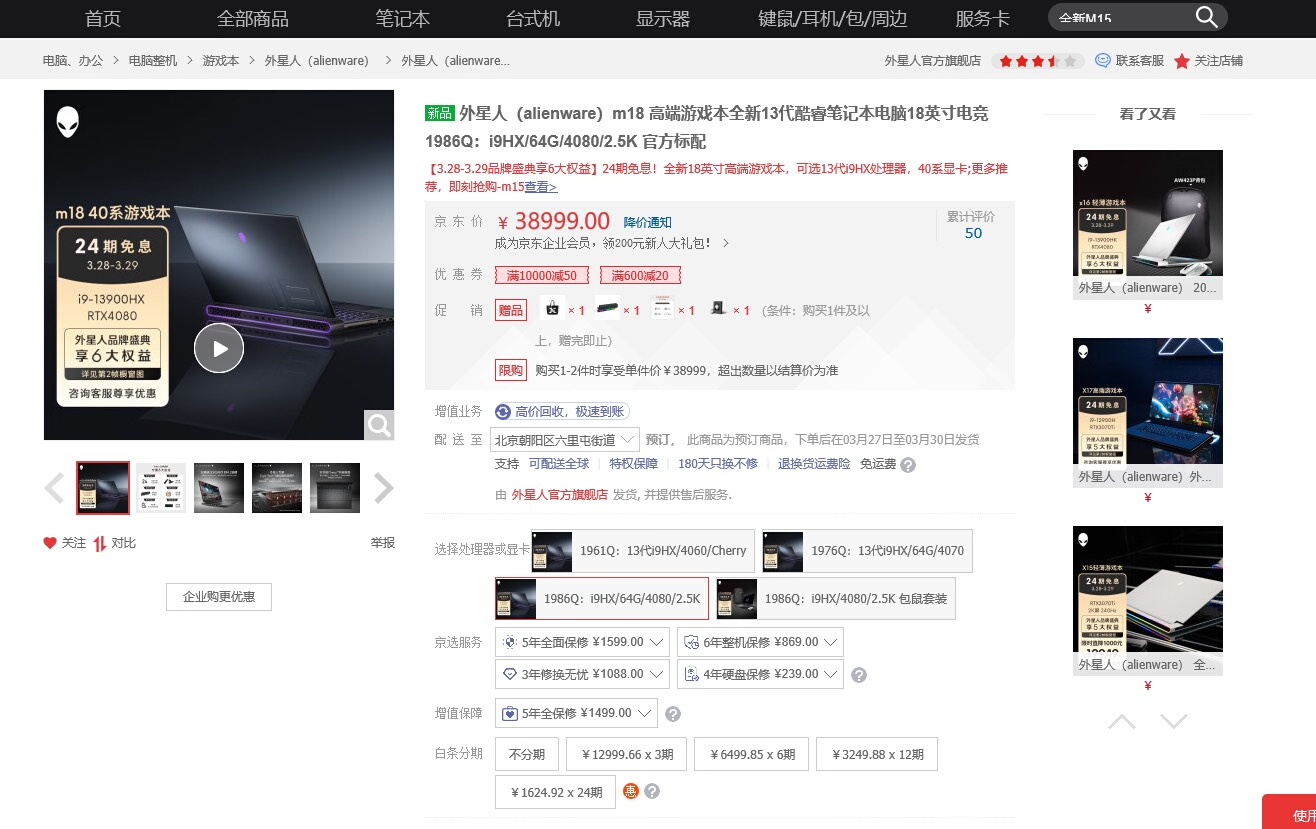Open 键鼠/耳机/包/周边 navigation tab

(x=832, y=18)
